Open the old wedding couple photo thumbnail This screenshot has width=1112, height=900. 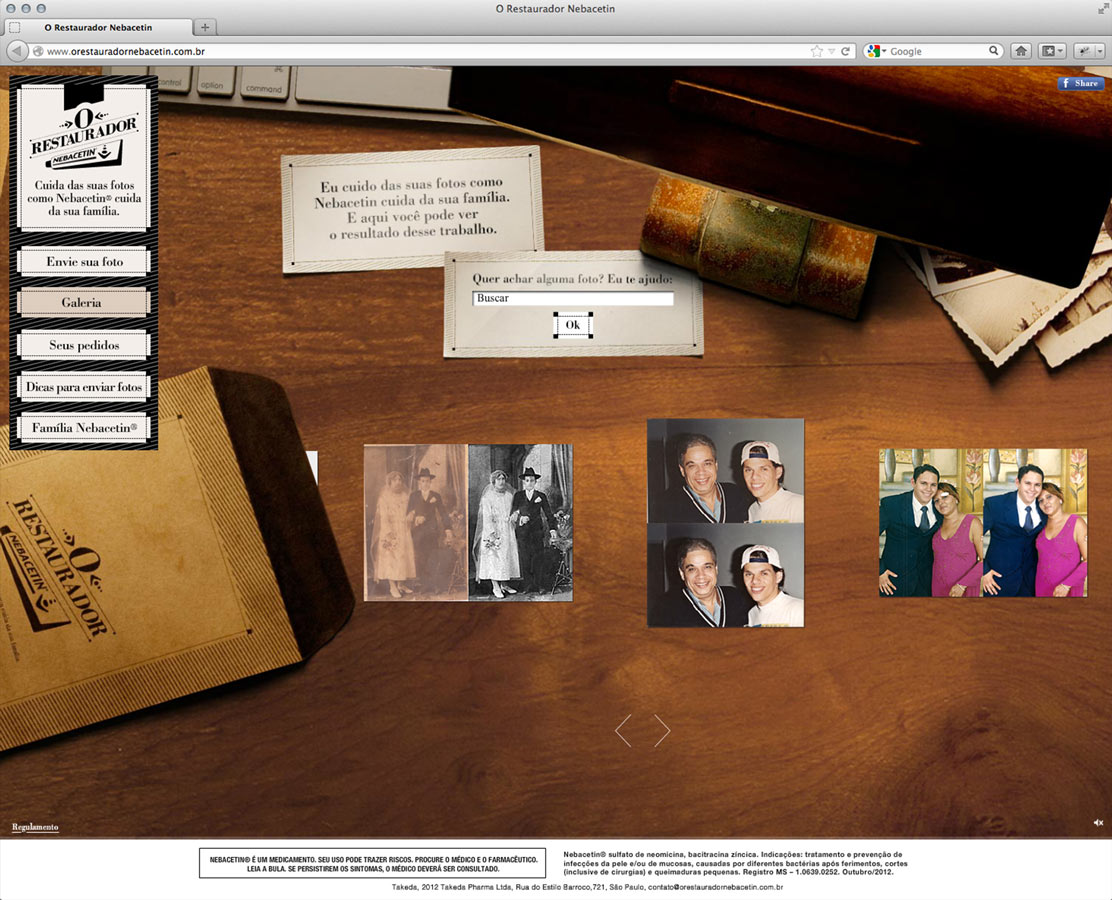[468, 523]
